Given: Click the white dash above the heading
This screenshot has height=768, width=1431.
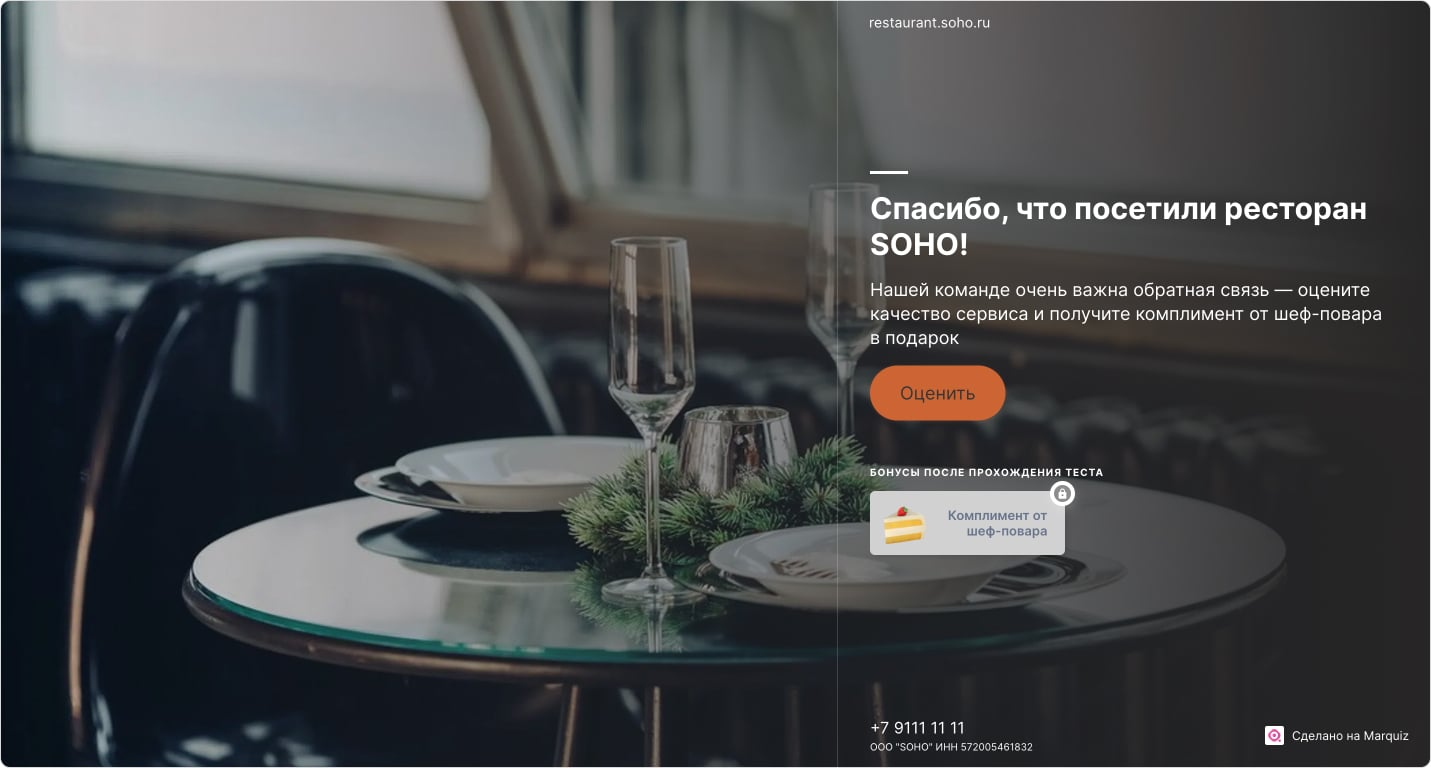Looking at the screenshot, I should point(888,172).
